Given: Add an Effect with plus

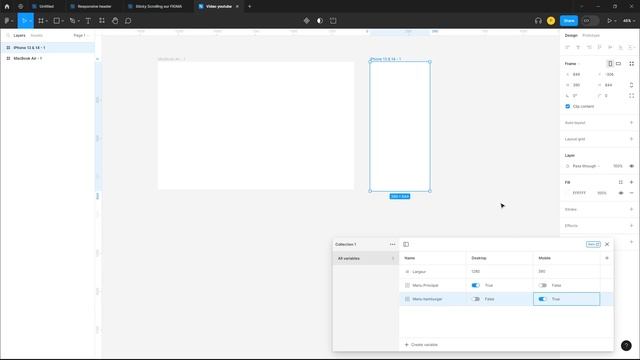Looking at the screenshot, I should [x=631, y=225].
